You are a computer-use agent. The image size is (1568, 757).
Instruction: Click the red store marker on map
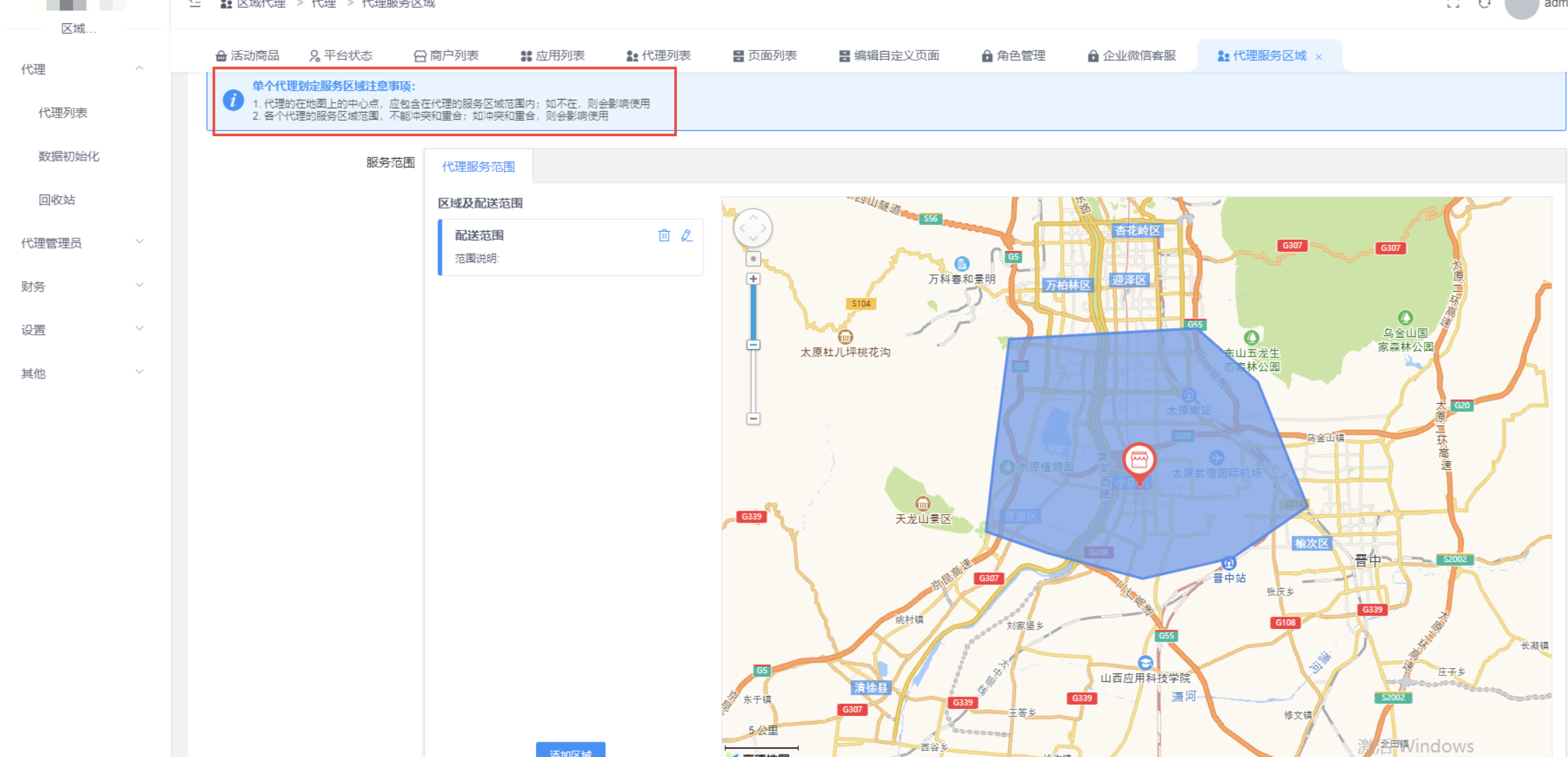coord(1139,463)
